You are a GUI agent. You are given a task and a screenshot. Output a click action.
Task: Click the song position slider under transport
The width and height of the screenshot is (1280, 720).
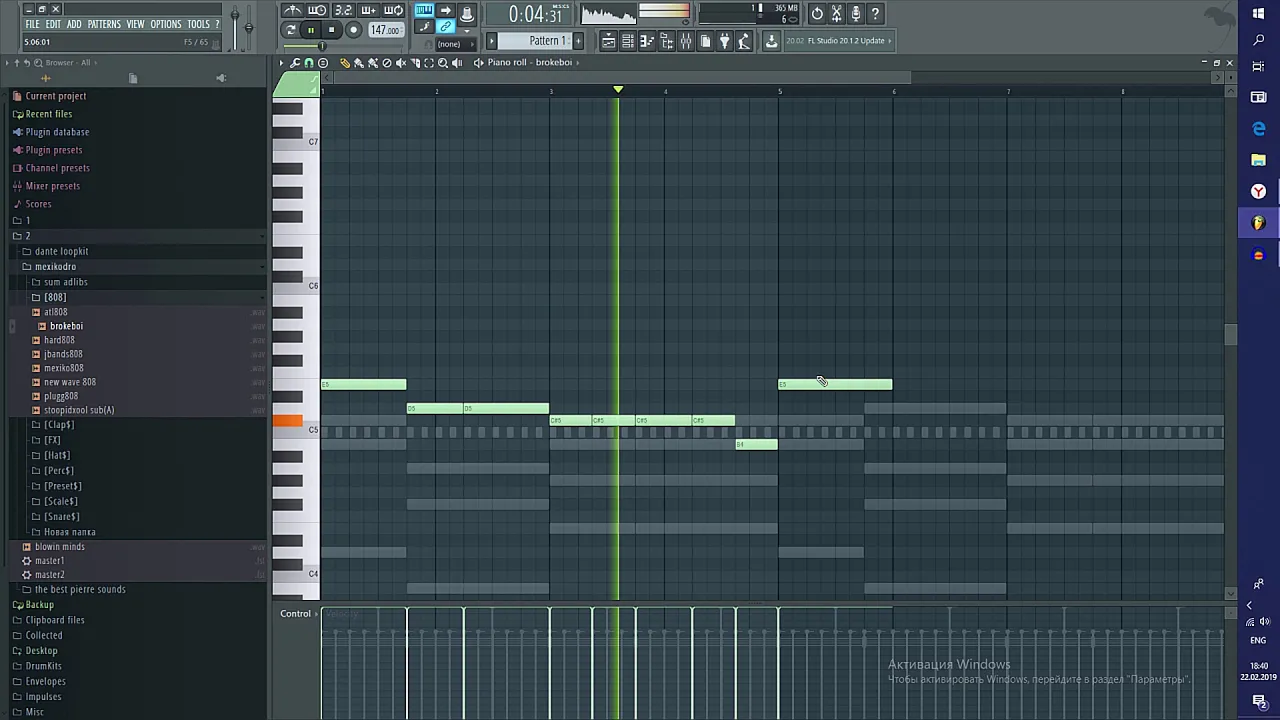(343, 46)
